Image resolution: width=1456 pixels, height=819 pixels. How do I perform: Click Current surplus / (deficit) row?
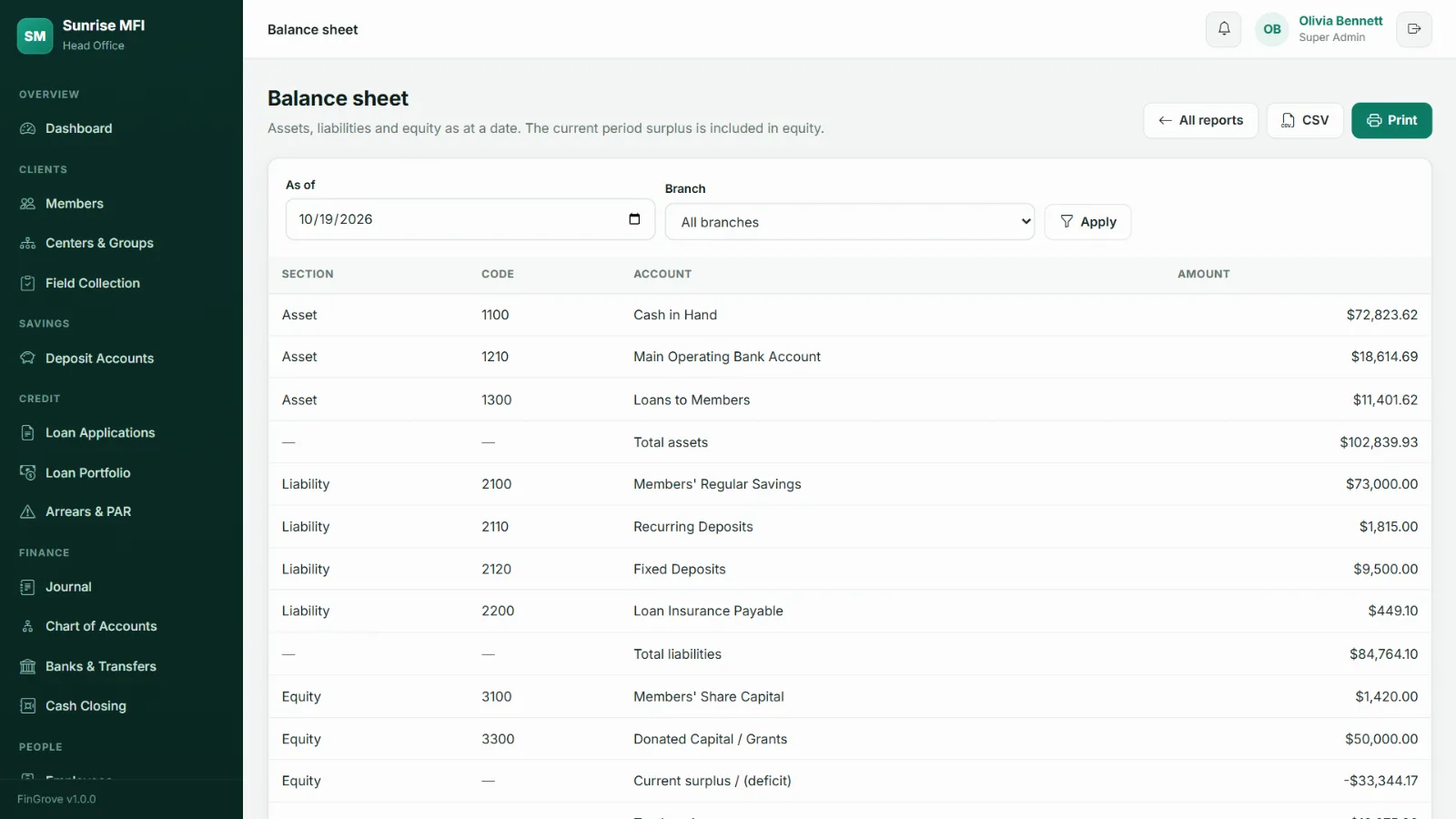pos(849,781)
